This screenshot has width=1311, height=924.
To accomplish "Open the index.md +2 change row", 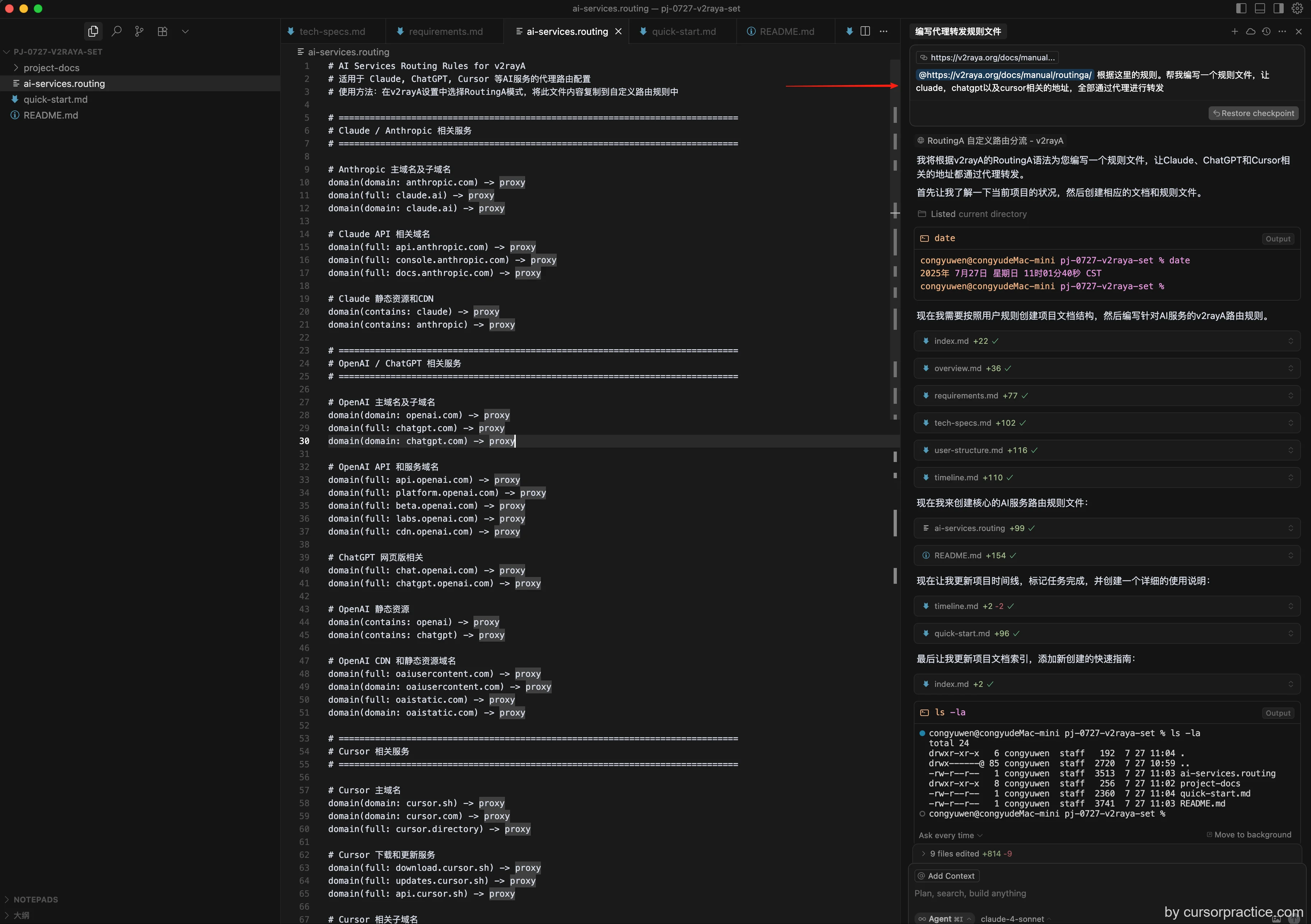I will click(x=1107, y=684).
